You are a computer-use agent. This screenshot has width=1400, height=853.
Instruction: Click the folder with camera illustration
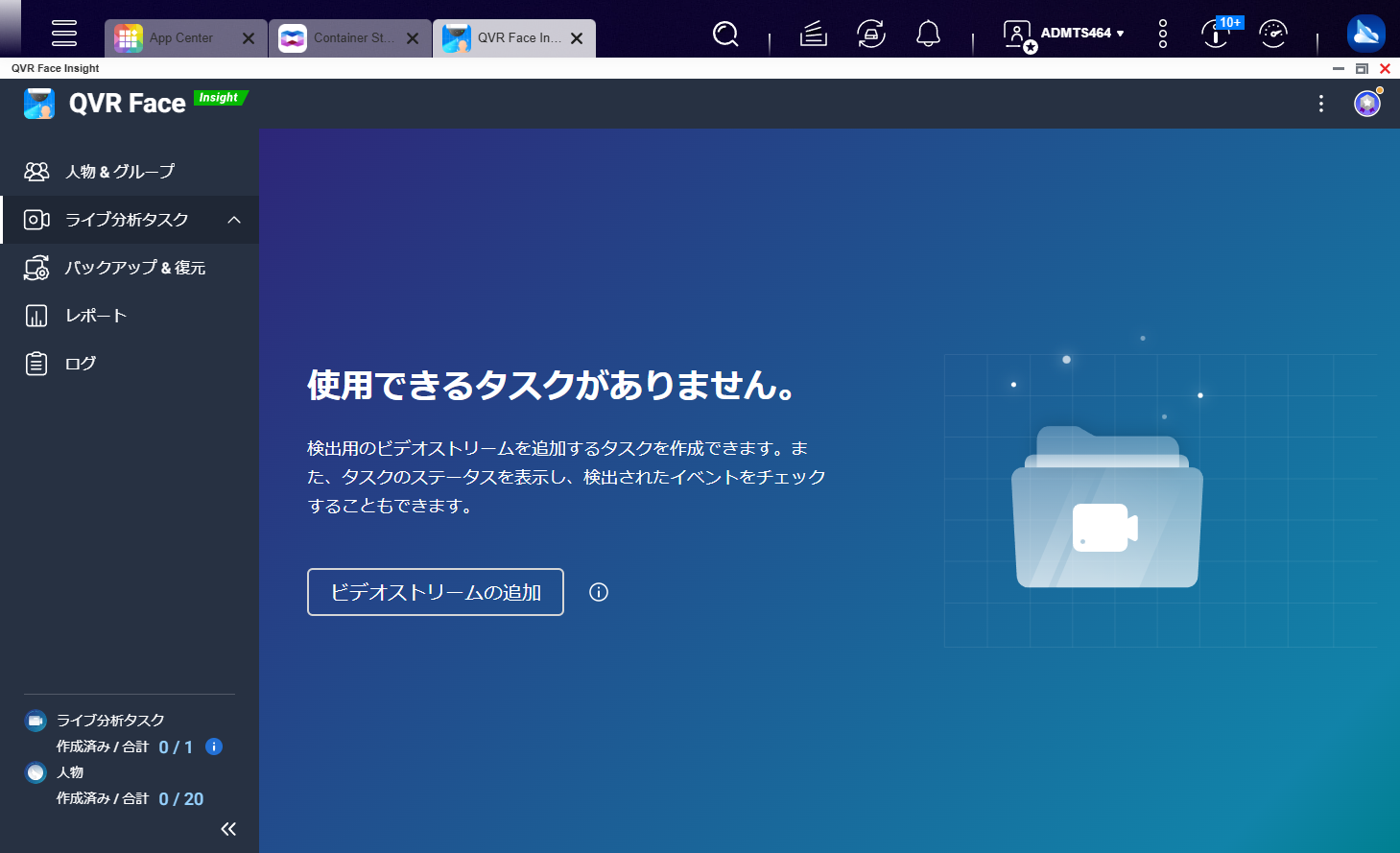click(x=1107, y=508)
